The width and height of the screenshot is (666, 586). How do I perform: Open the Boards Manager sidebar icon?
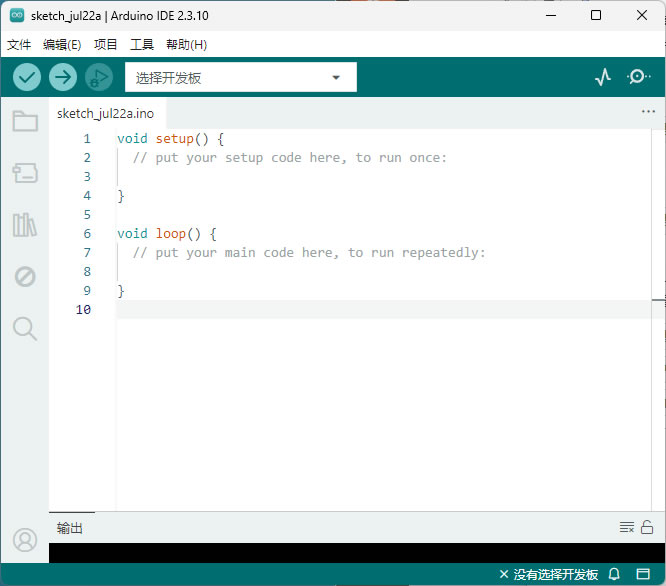coord(25,173)
